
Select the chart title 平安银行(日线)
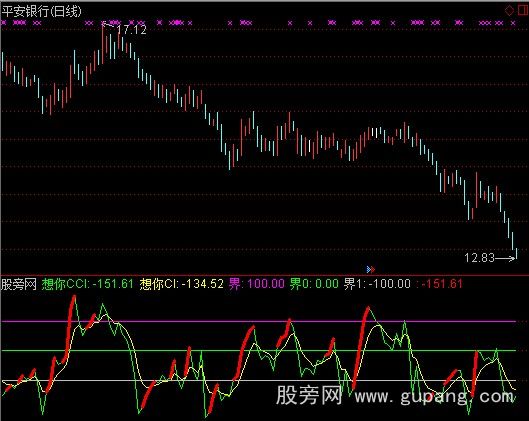click(x=41, y=11)
